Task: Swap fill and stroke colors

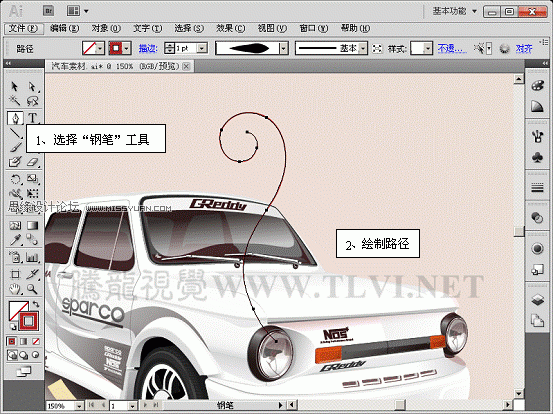Action: point(36,304)
